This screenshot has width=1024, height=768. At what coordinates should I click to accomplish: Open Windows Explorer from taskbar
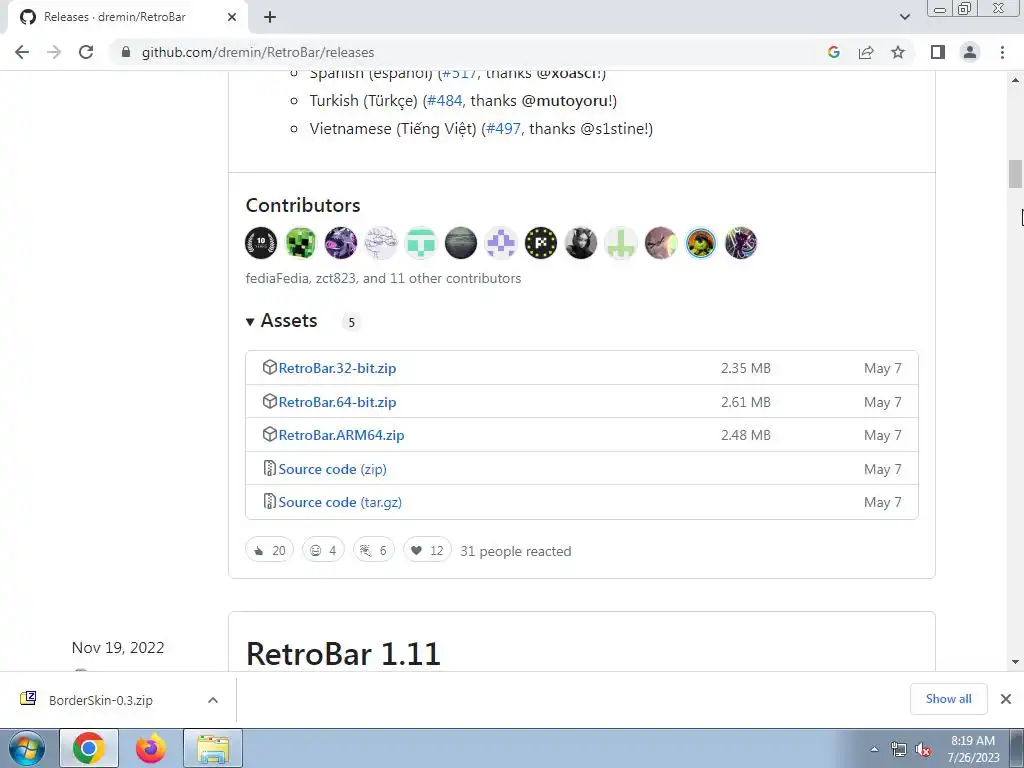213,748
